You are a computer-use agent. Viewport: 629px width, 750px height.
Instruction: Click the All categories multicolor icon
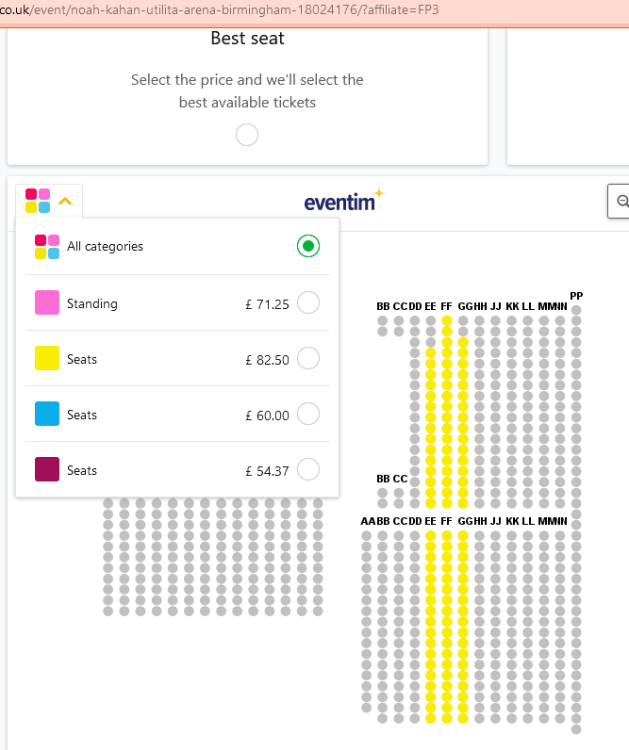coord(47,246)
